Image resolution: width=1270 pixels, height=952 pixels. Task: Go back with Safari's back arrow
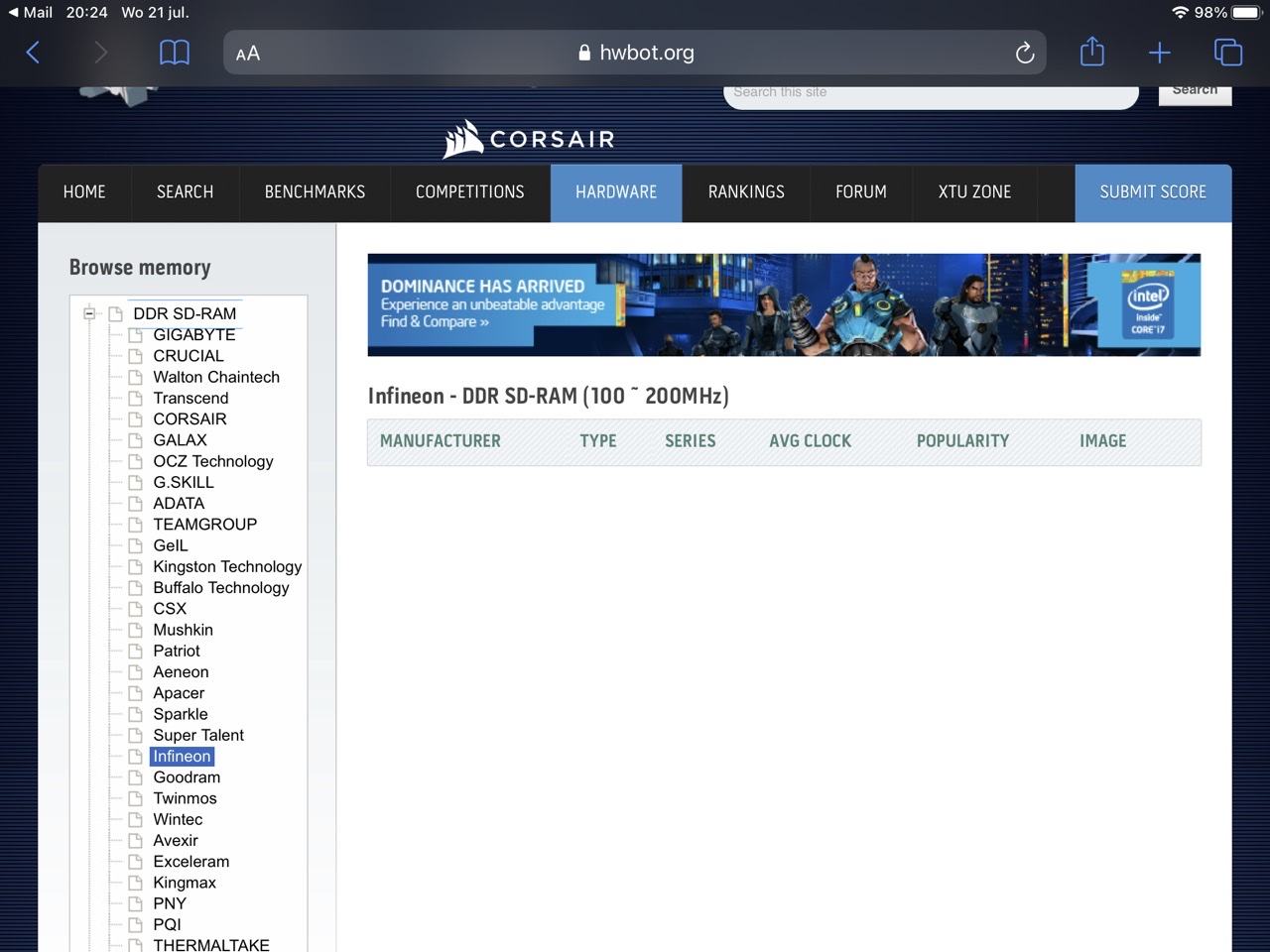33,53
